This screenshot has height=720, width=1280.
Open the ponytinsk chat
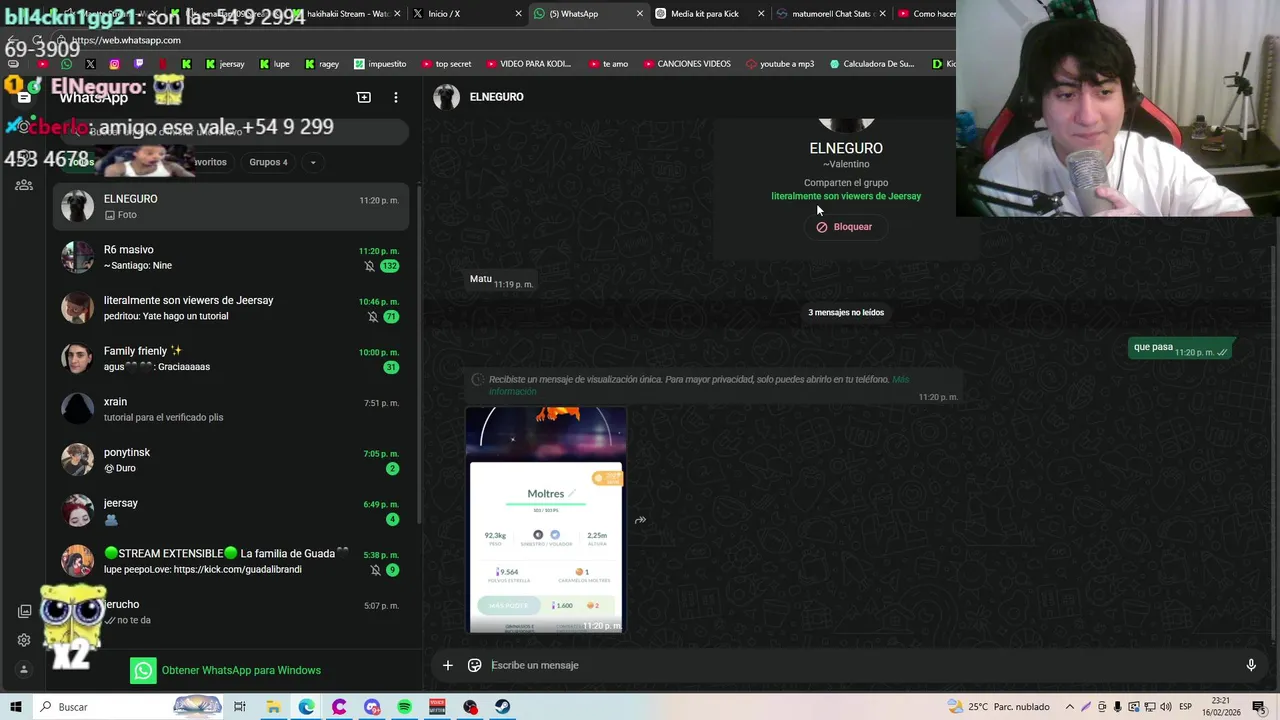231,460
